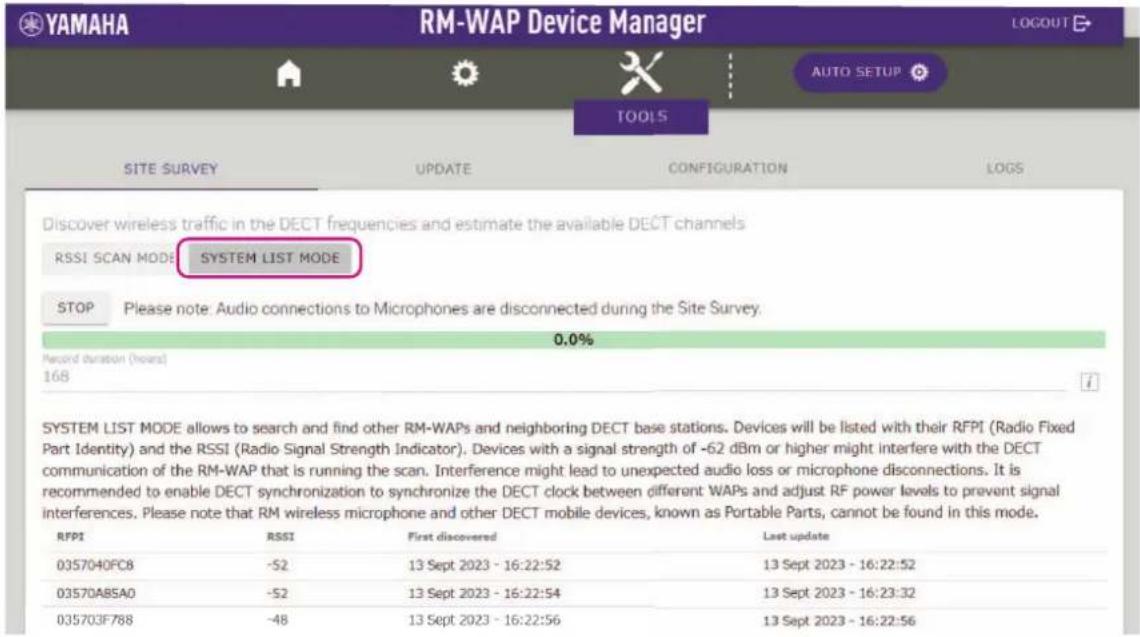Click the 0.0% survey progress bar
Image resolution: width=1140 pixels, height=637 pixels.
point(574,340)
